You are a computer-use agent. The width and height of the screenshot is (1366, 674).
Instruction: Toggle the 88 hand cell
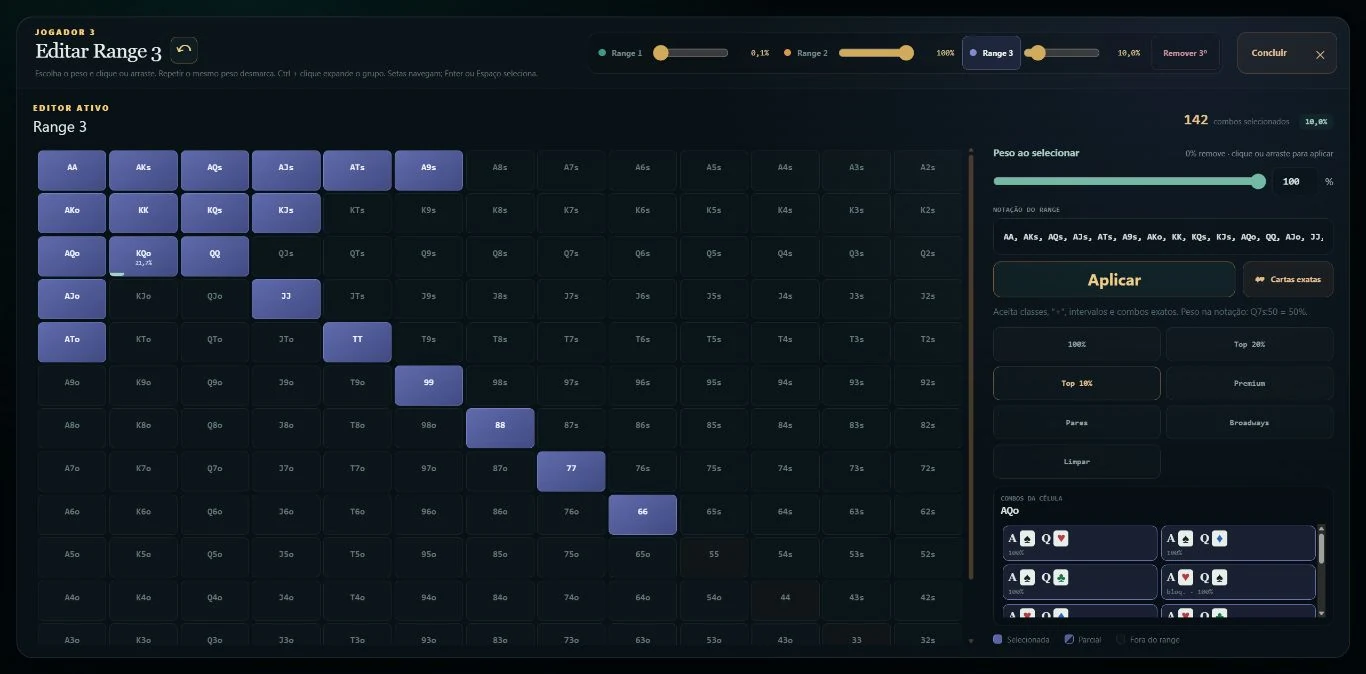tap(500, 428)
